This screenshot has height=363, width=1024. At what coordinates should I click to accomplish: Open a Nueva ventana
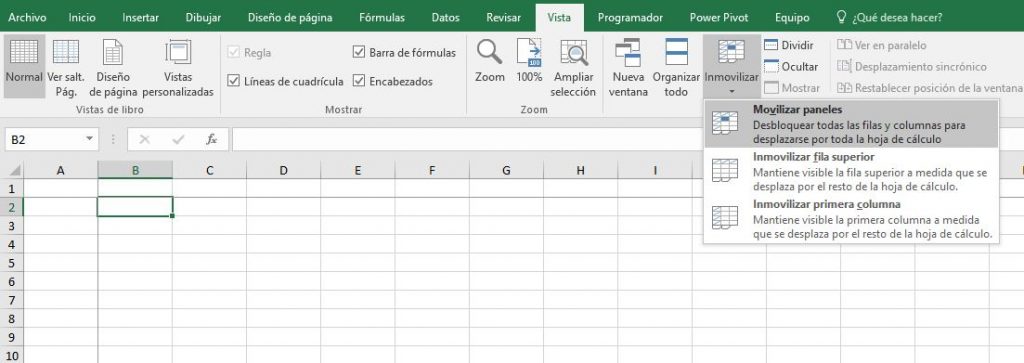pos(628,67)
